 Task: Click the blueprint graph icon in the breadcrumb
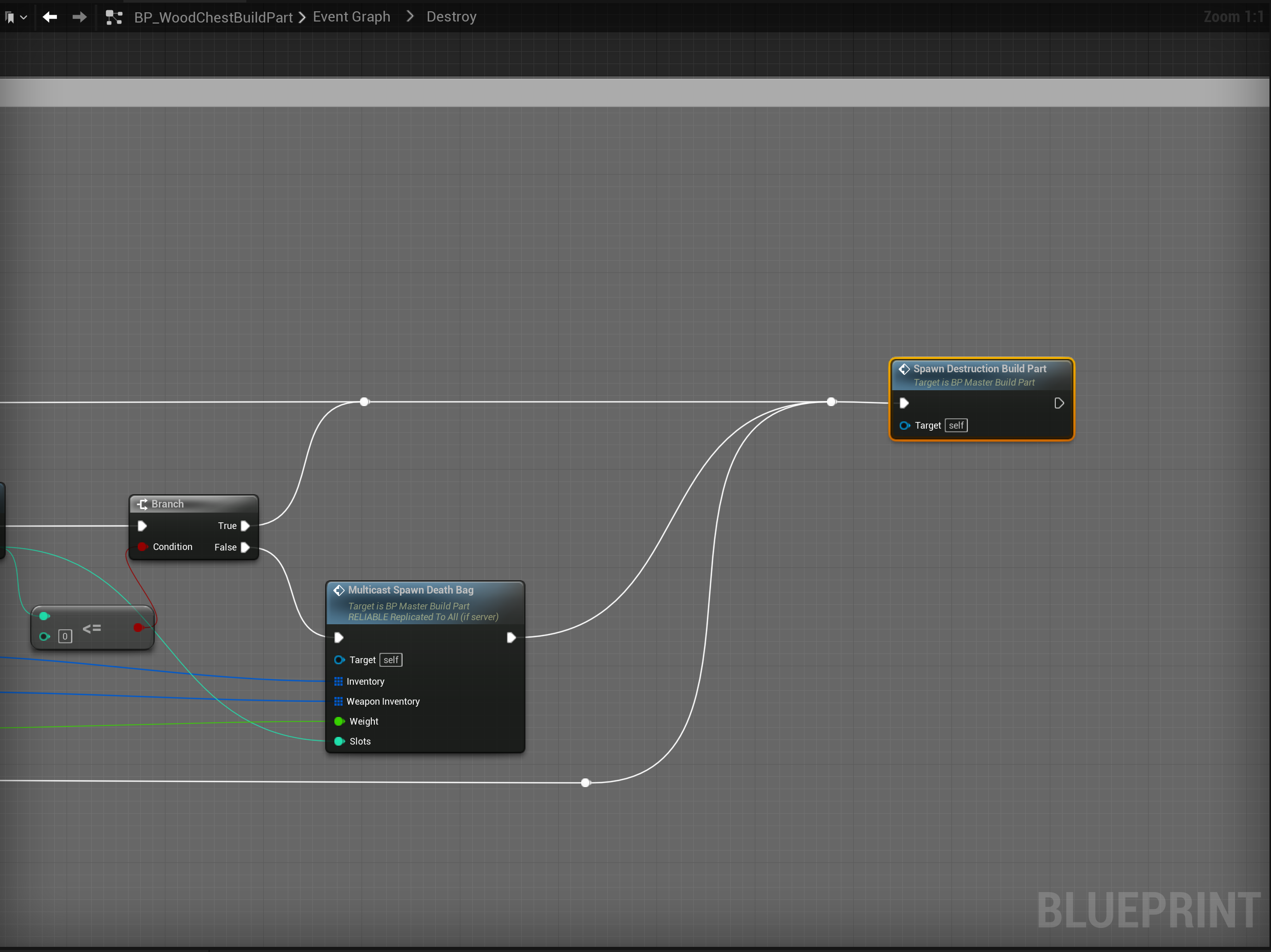(114, 17)
